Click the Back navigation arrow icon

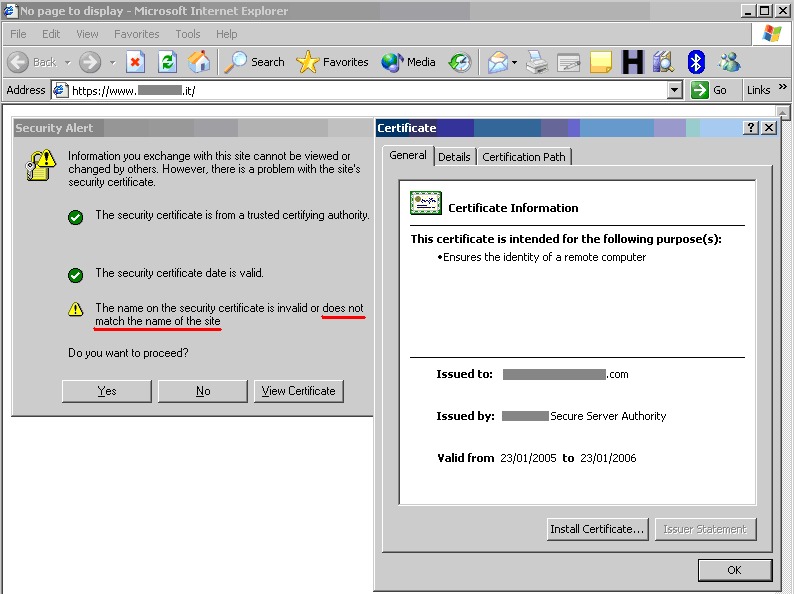pyautogui.click(x=18, y=62)
